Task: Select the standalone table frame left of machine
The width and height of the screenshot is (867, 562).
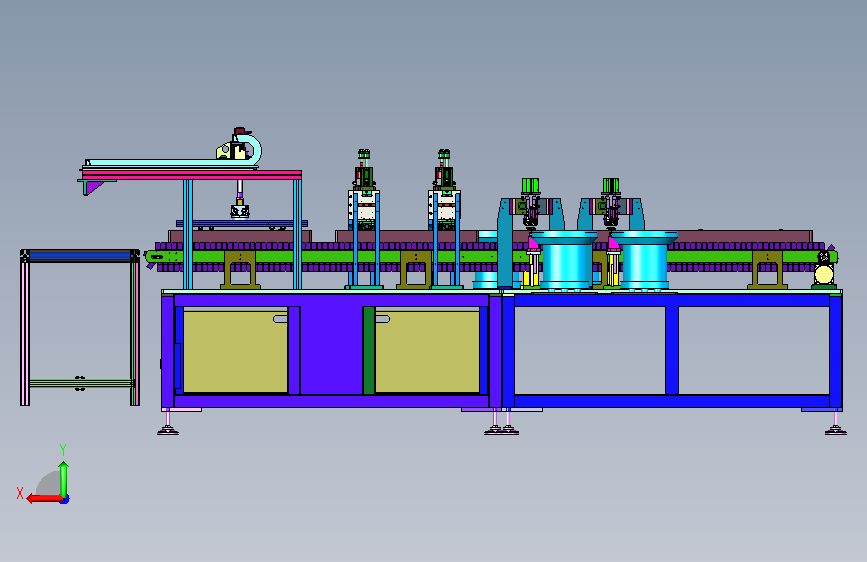Action: click(x=80, y=327)
